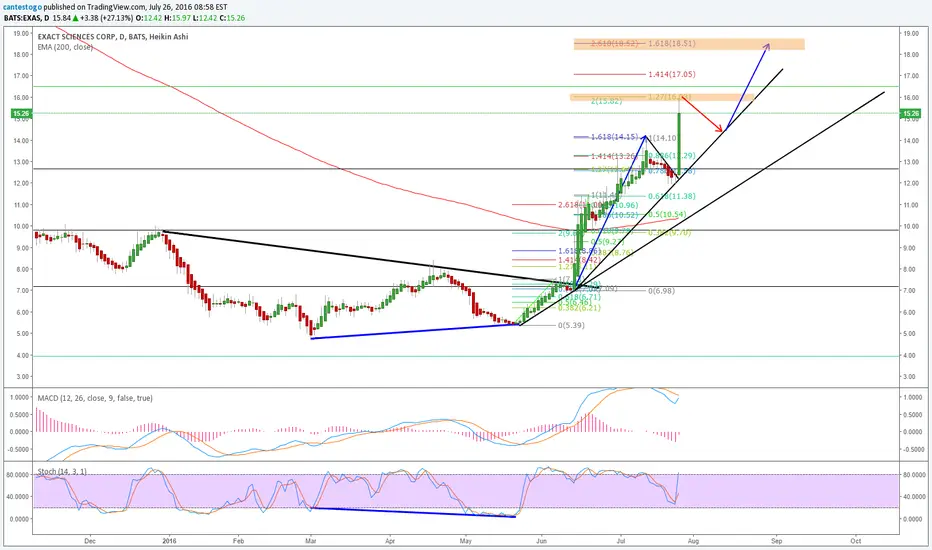
Task: Click the 80.0000 level on right Stoch axis
Action: (x=913, y=474)
